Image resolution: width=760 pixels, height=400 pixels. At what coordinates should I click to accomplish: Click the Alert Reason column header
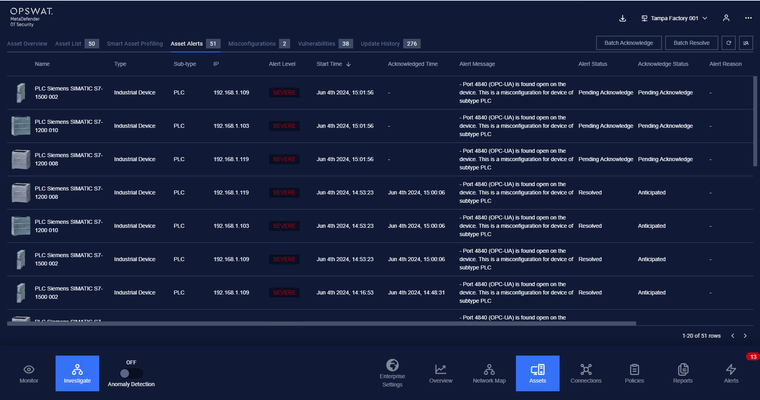tap(725, 64)
